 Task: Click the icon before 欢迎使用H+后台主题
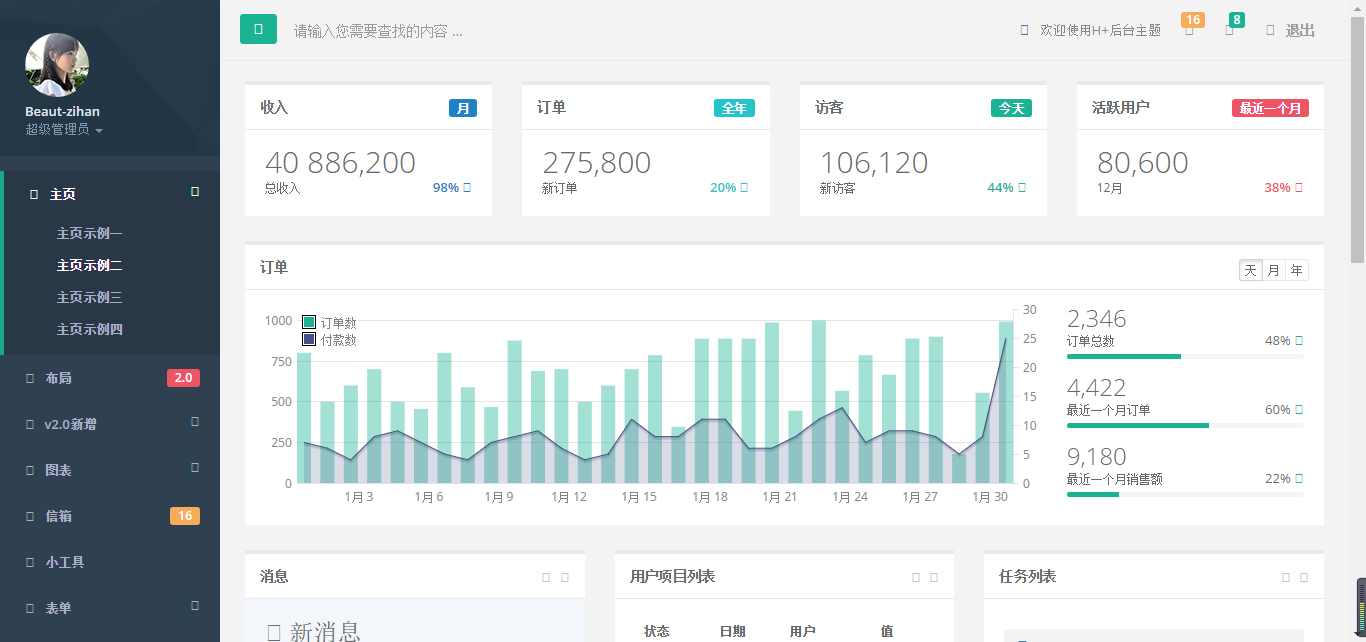1024,31
